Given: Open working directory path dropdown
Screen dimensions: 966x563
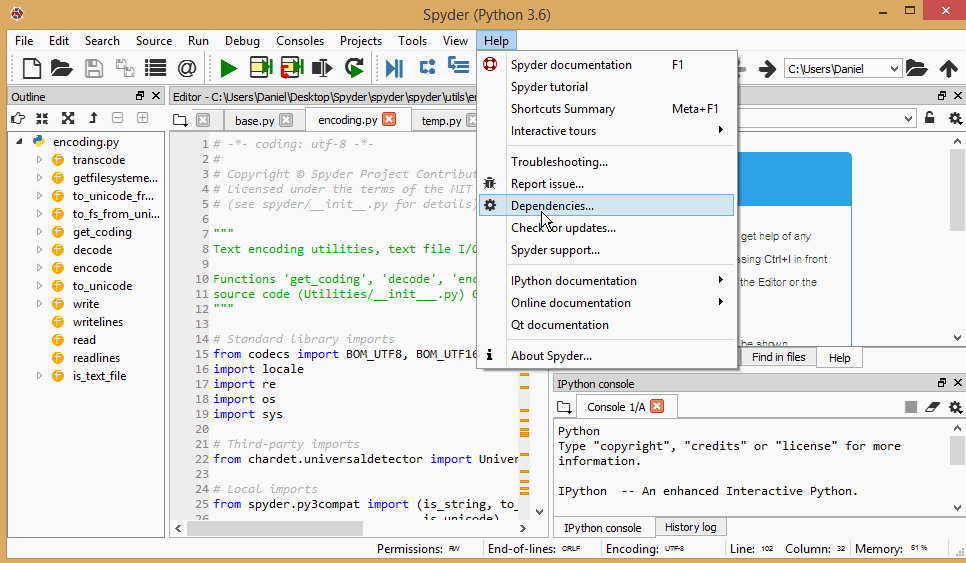Looking at the screenshot, I should click(x=894, y=69).
